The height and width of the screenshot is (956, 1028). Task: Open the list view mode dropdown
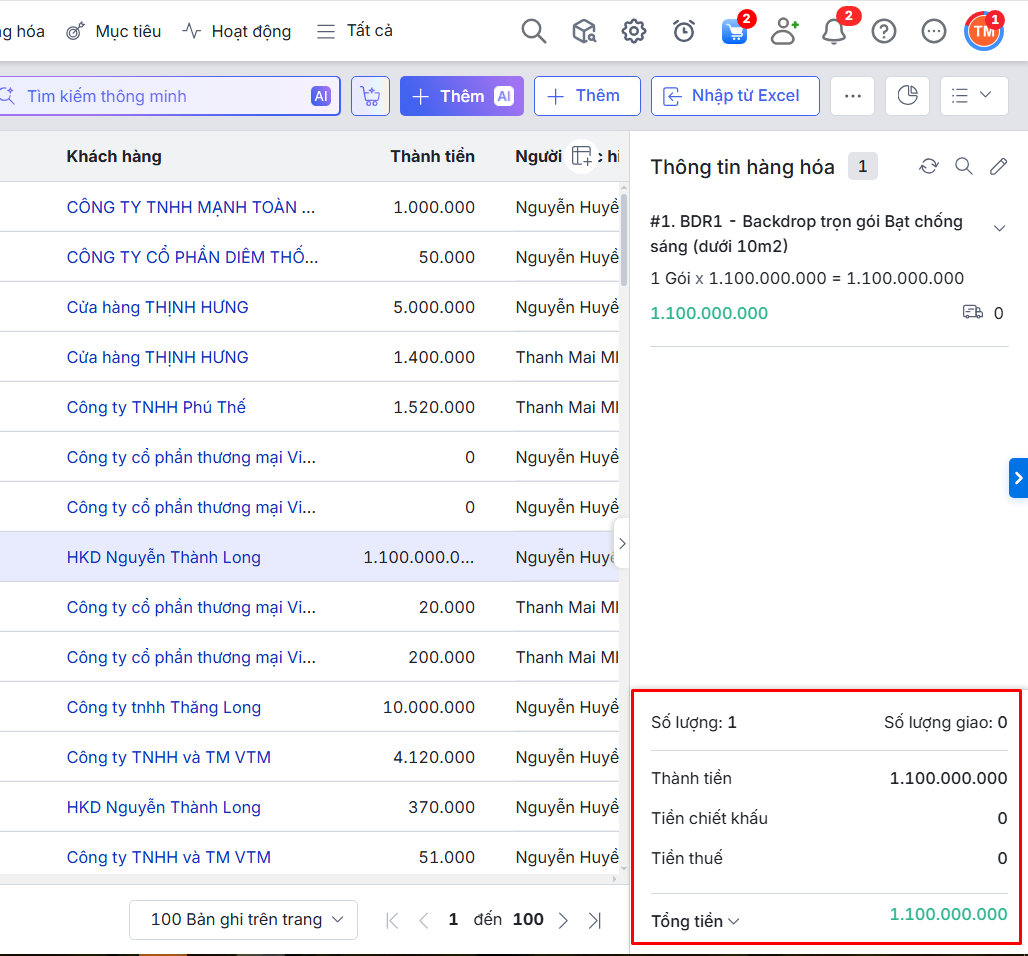[974, 96]
